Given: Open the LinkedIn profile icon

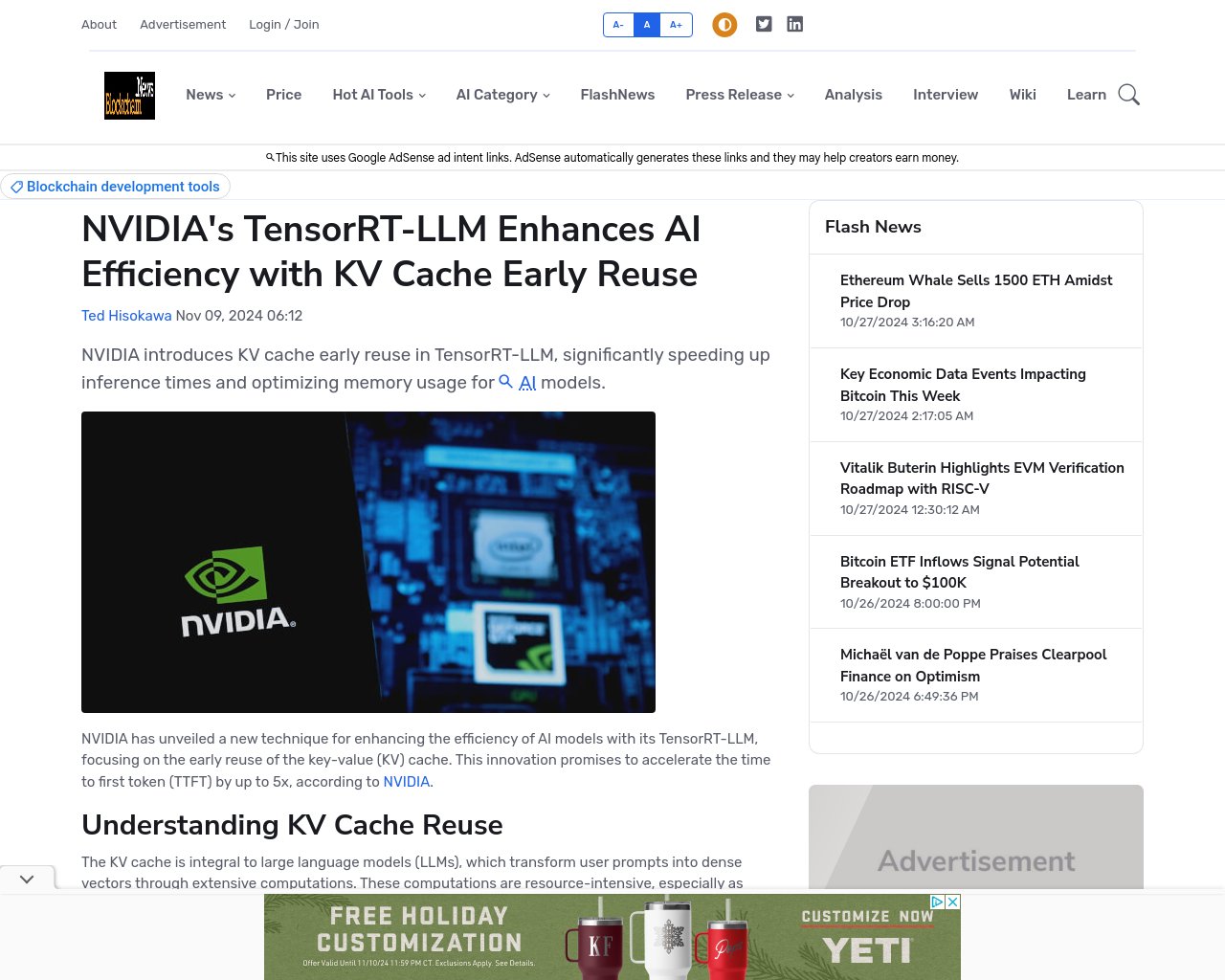Looking at the screenshot, I should pos(795,24).
